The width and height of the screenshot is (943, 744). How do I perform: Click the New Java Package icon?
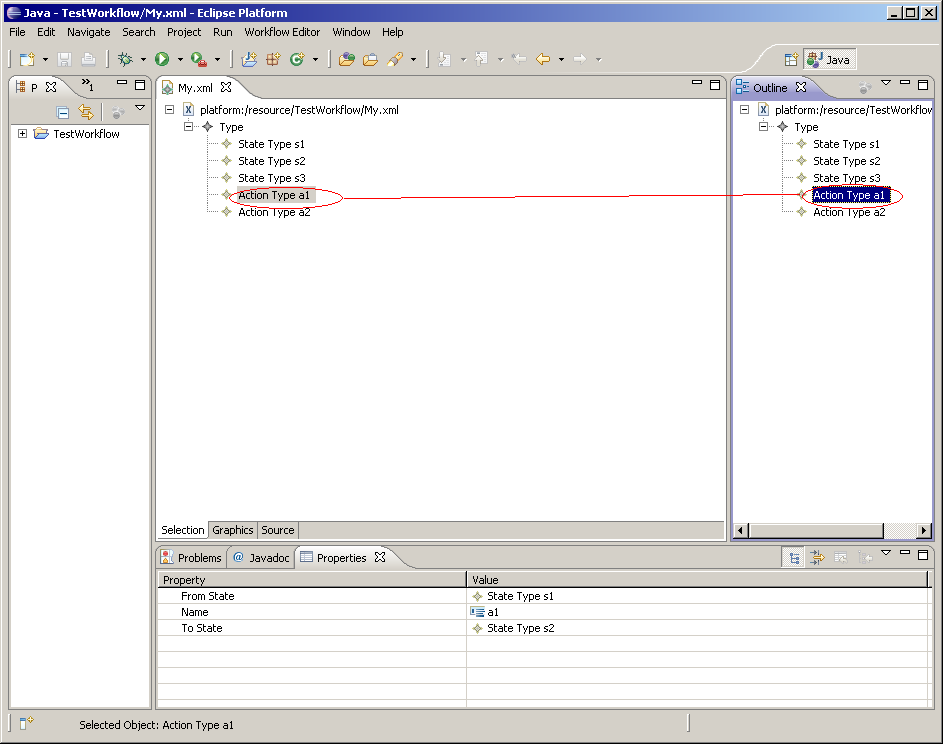(x=273, y=60)
